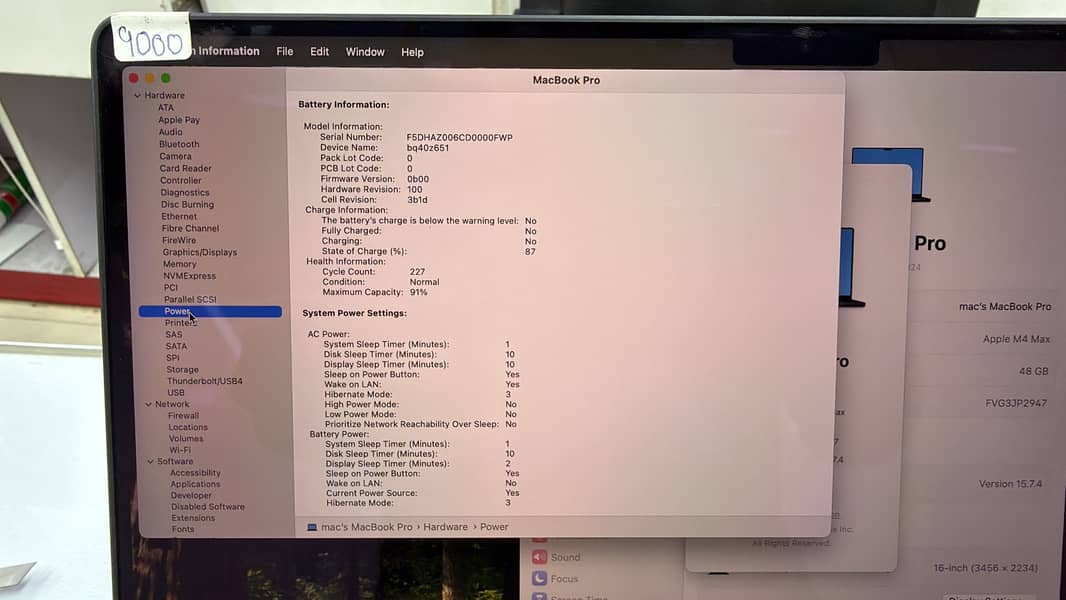
Task: Click Apple M4 Max chip text
Action: point(1016,339)
